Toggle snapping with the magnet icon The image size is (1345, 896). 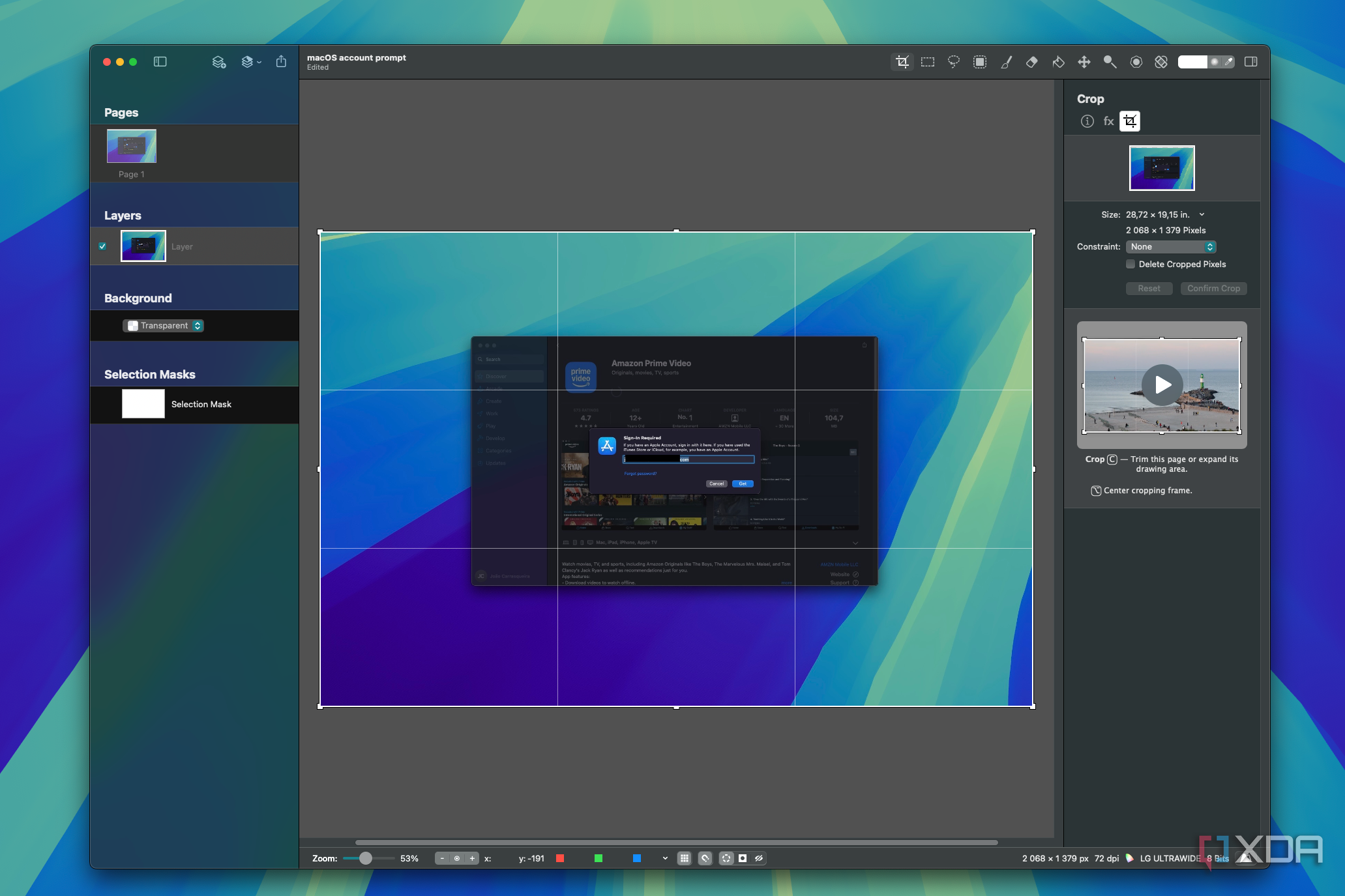[x=705, y=858]
